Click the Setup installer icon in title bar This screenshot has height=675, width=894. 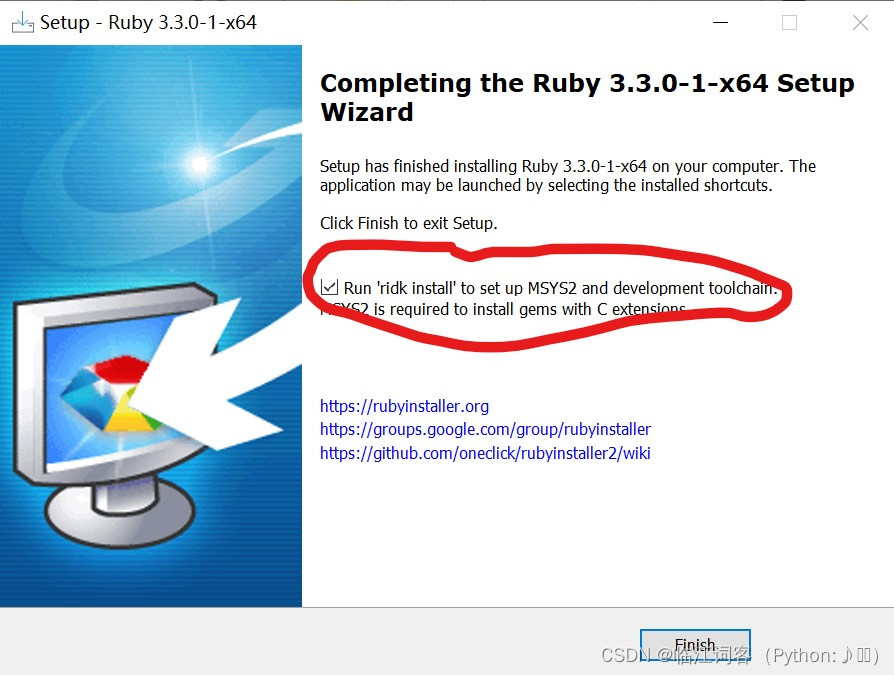pos(23,23)
